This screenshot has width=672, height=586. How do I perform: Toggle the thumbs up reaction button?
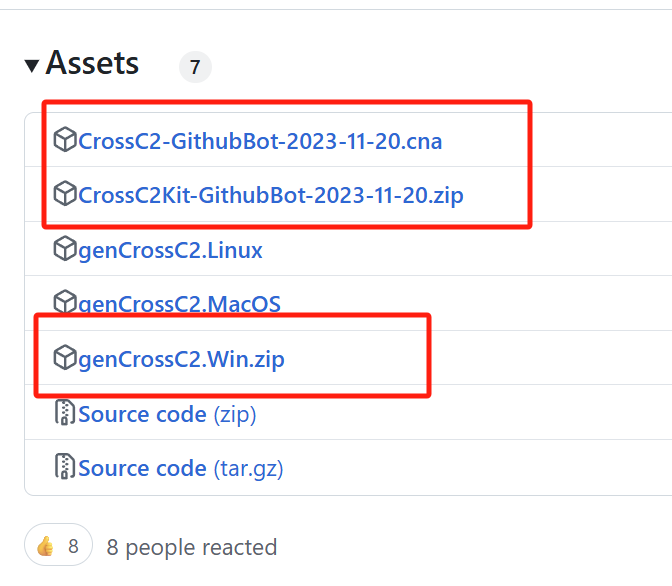tap(58, 545)
